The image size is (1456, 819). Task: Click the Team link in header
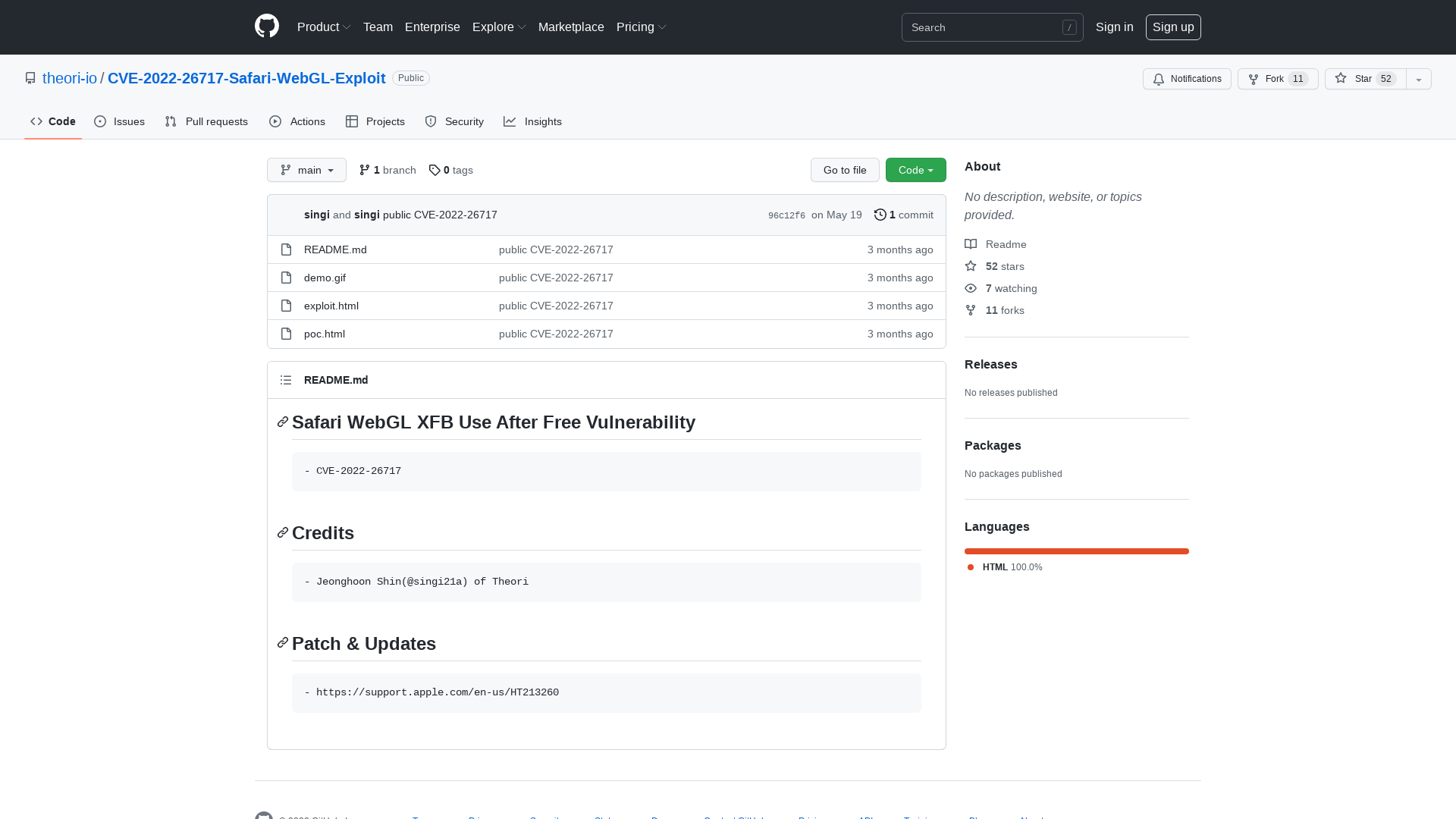(378, 27)
